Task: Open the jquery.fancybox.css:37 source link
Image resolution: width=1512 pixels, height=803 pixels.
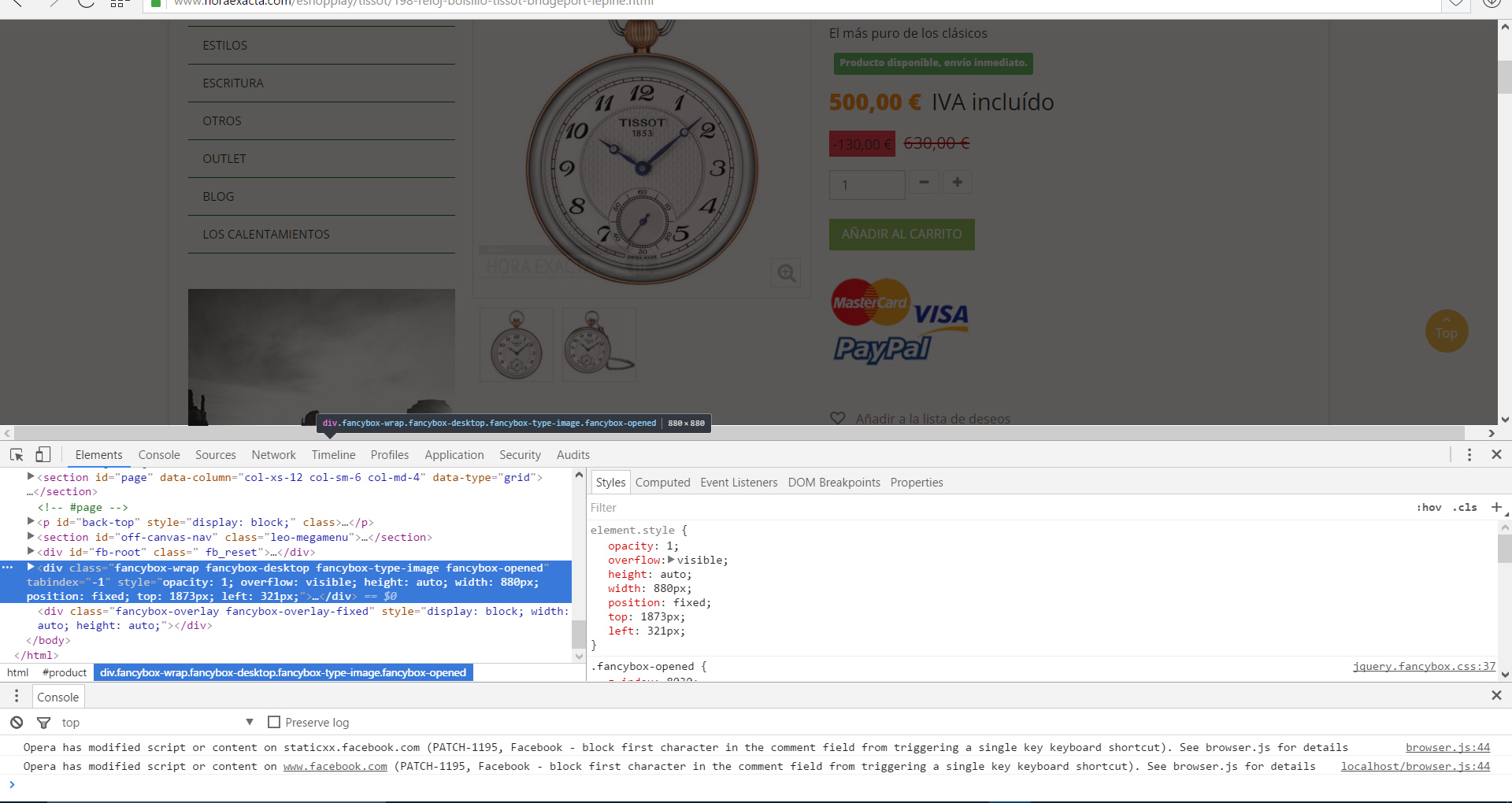Action: tap(1424, 667)
